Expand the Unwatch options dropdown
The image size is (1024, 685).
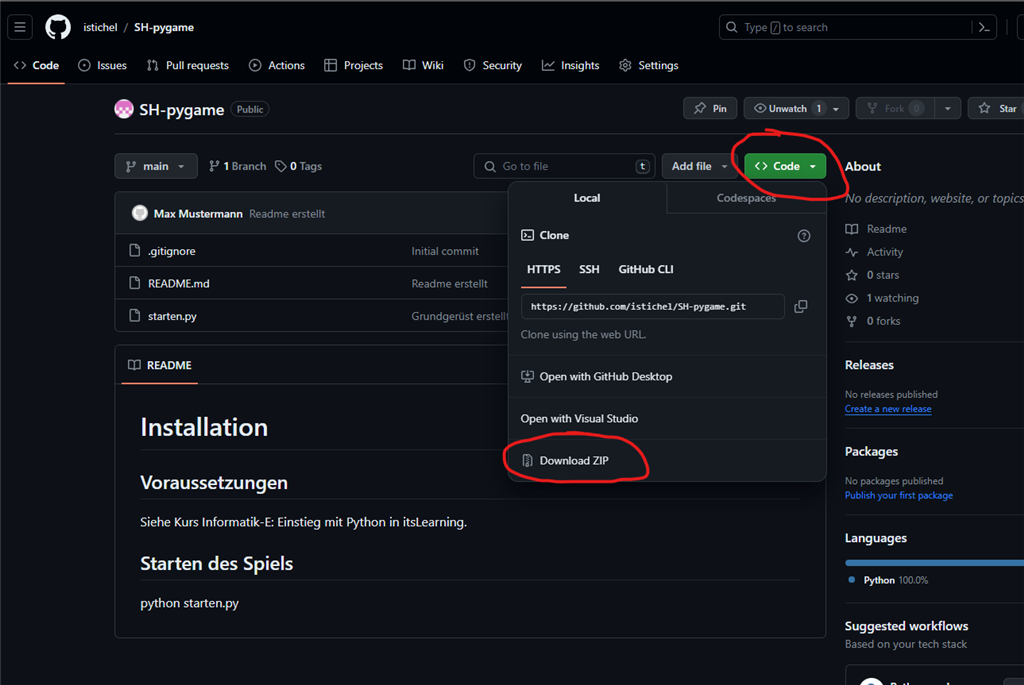837,108
